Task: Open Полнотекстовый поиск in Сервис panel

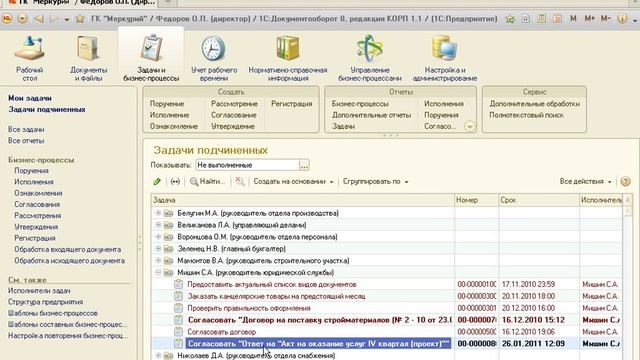Action: click(x=527, y=115)
